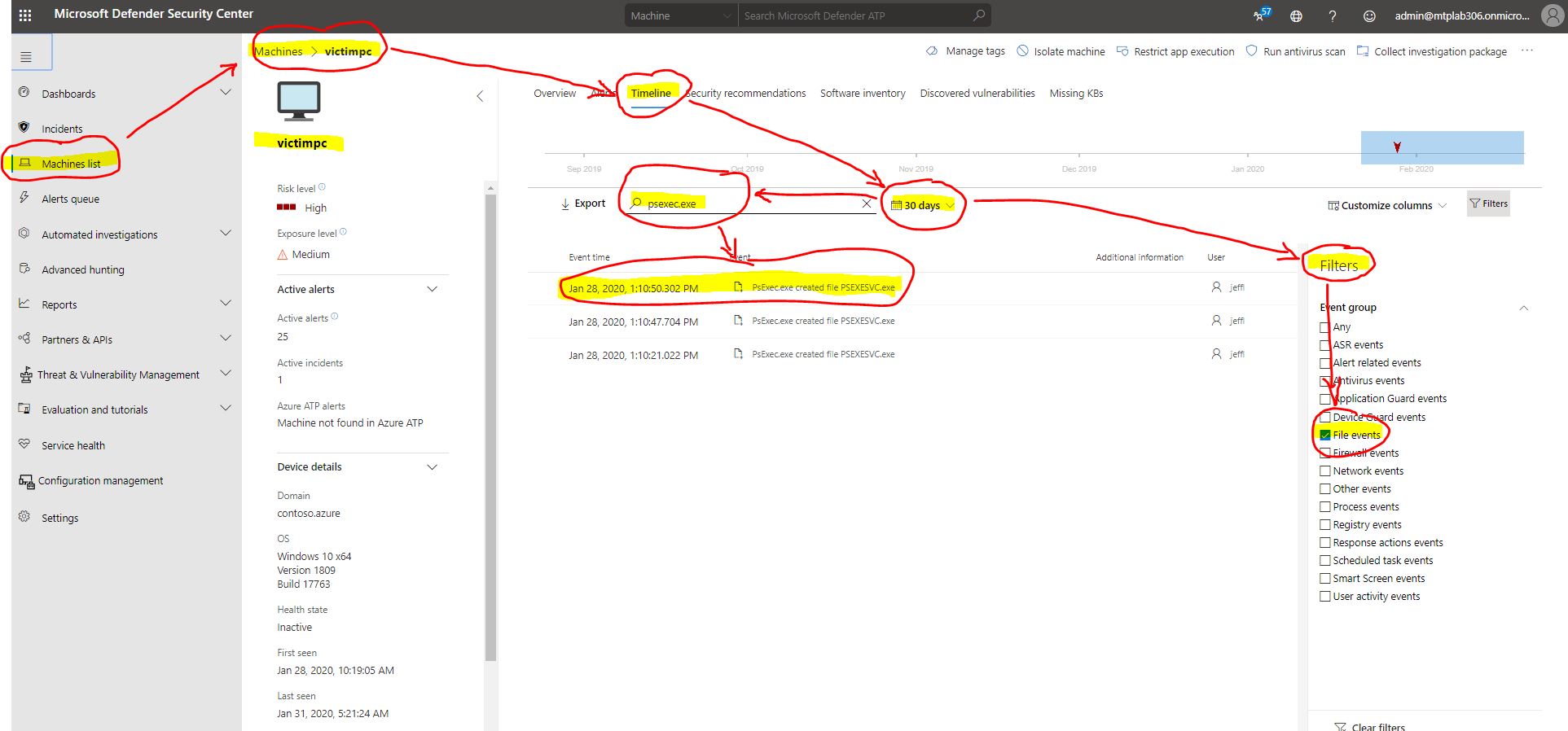Viewport: 1568px width, 731px height.
Task: Click user icon next to jeffl at 1:10:47.704 PM
Action: [1216, 321]
